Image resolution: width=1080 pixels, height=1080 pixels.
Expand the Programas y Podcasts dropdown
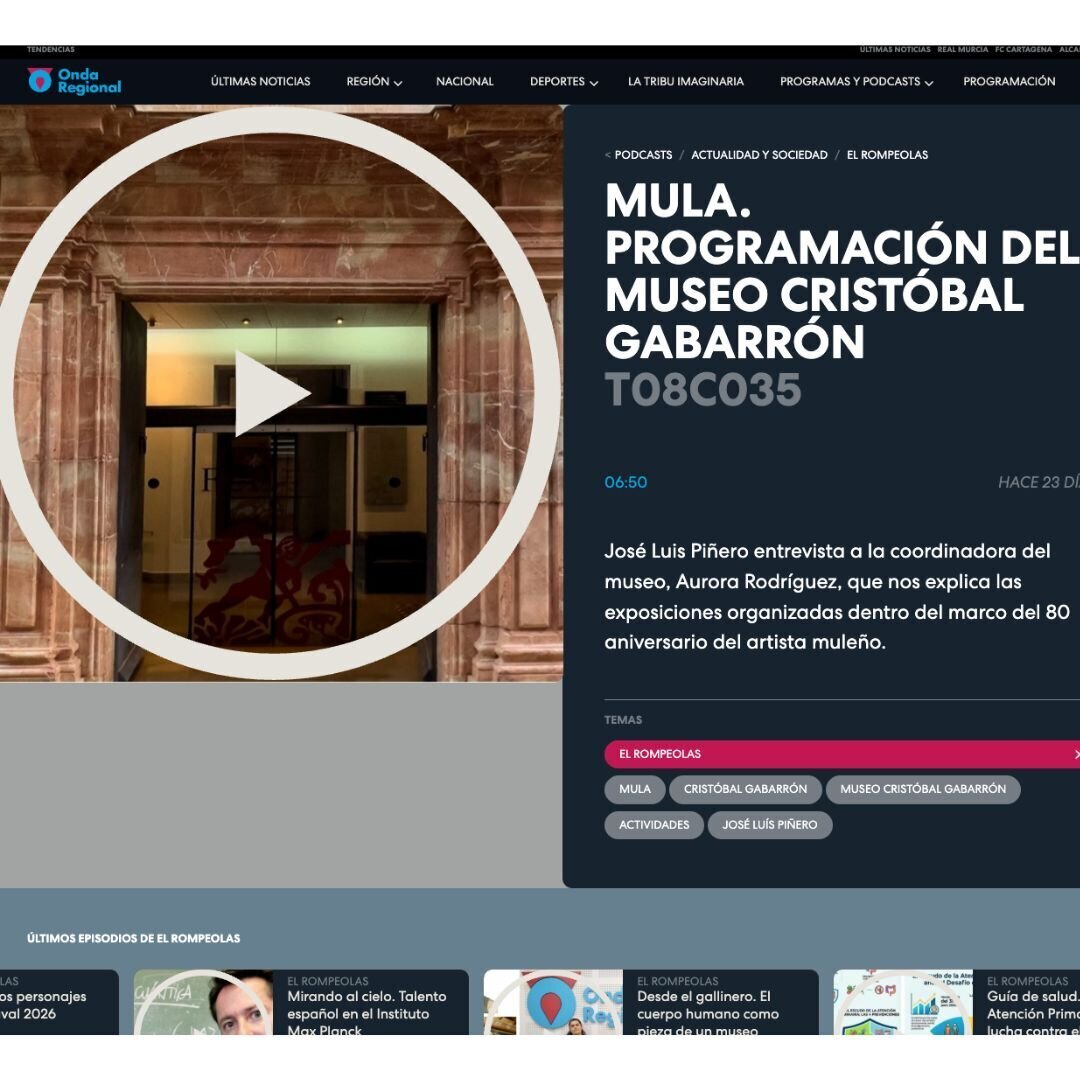click(856, 82)
